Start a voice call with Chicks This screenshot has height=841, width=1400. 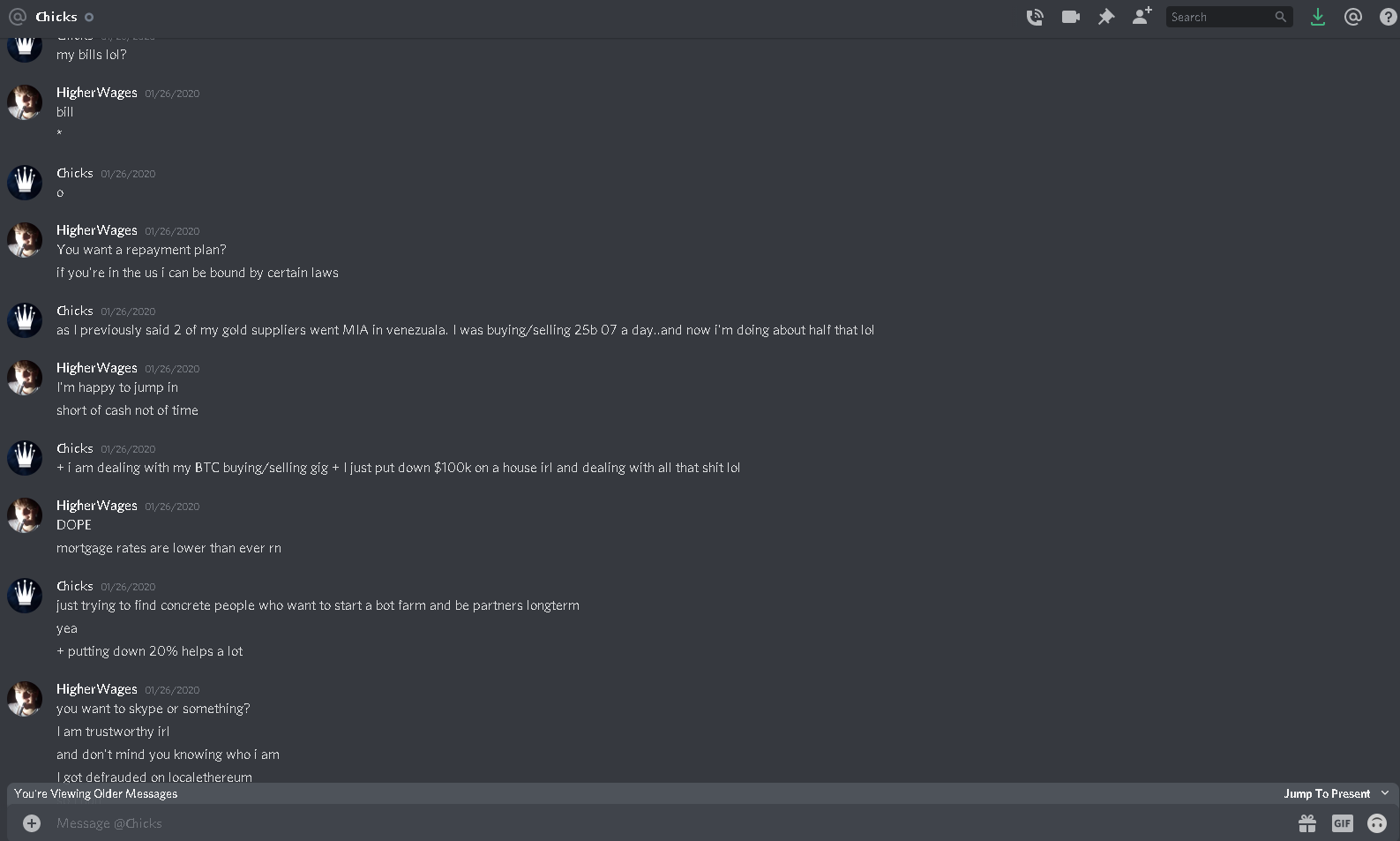point(1035,17)
